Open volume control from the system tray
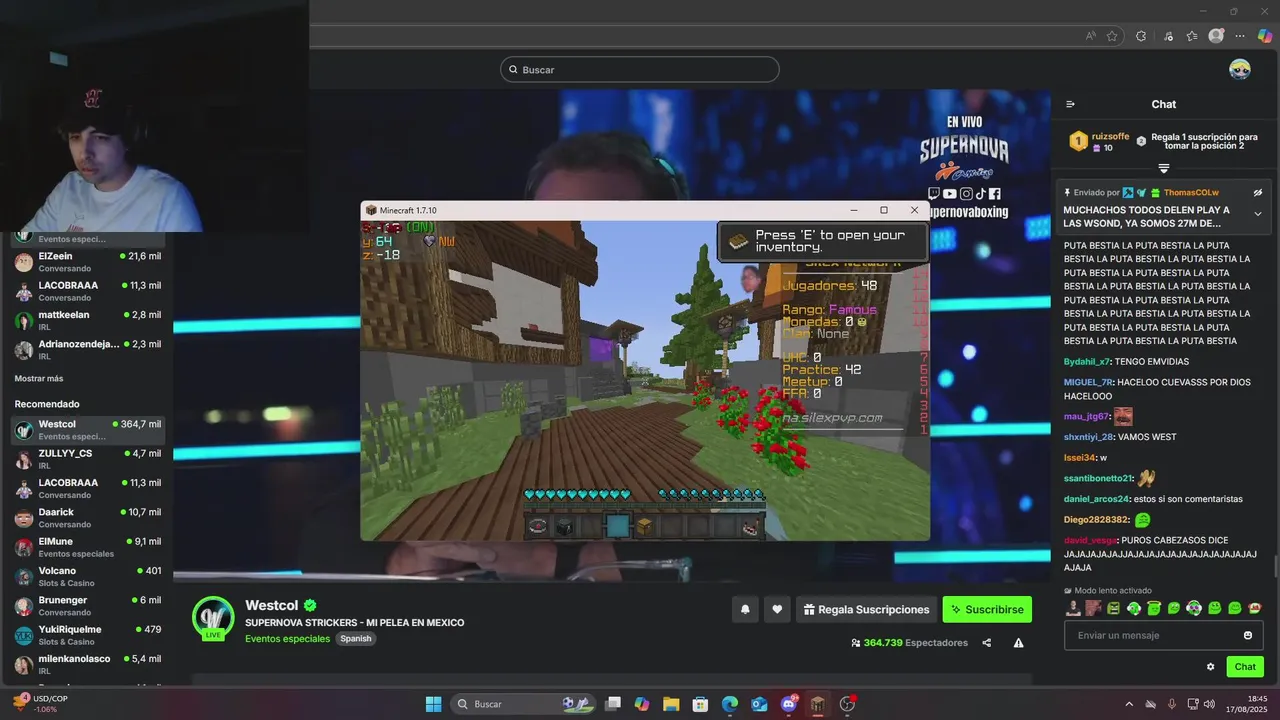This screenshot has height=720, width=1280. pos(1210,704)
